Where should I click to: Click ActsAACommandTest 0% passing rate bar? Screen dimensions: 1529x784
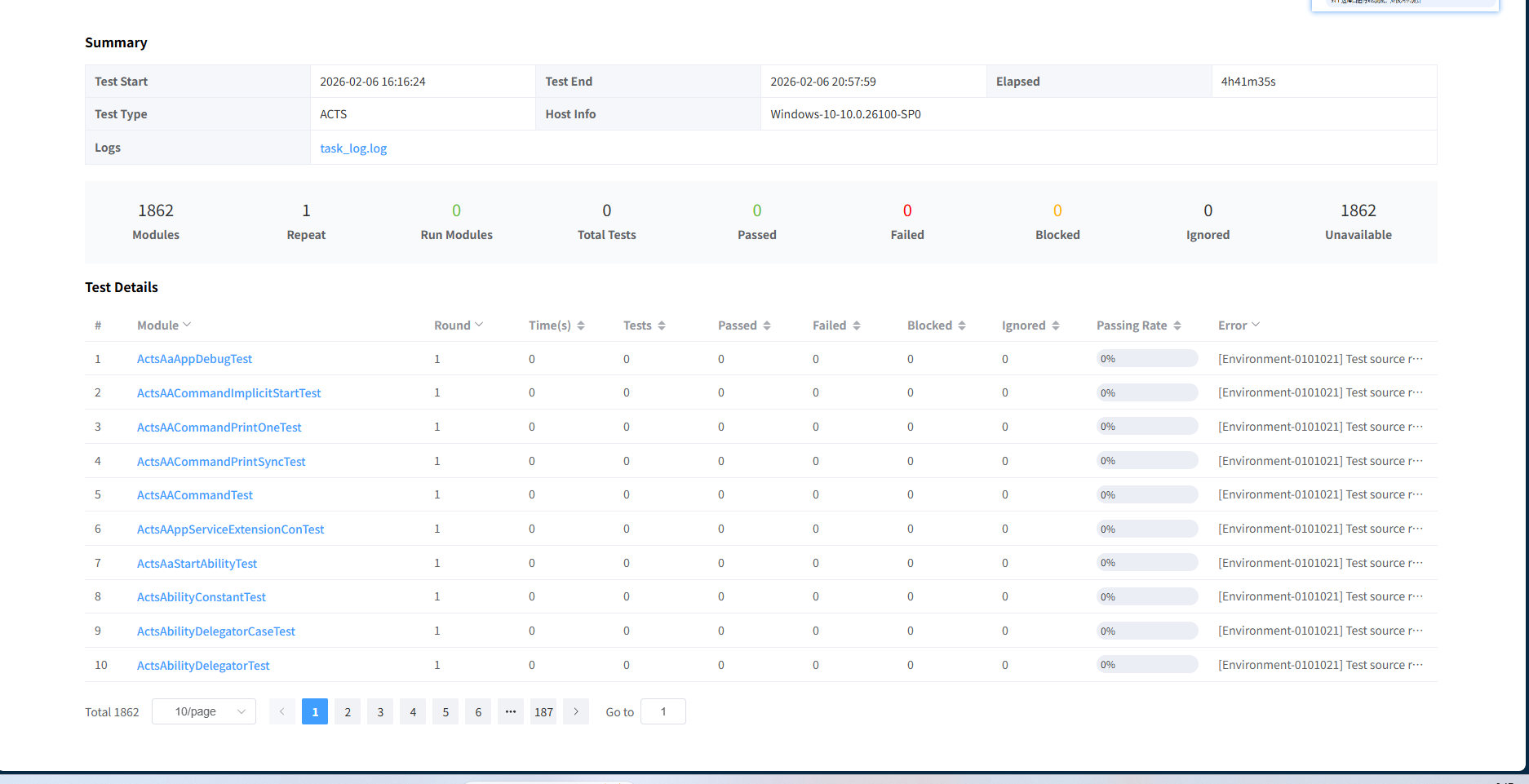point(1147,495)
